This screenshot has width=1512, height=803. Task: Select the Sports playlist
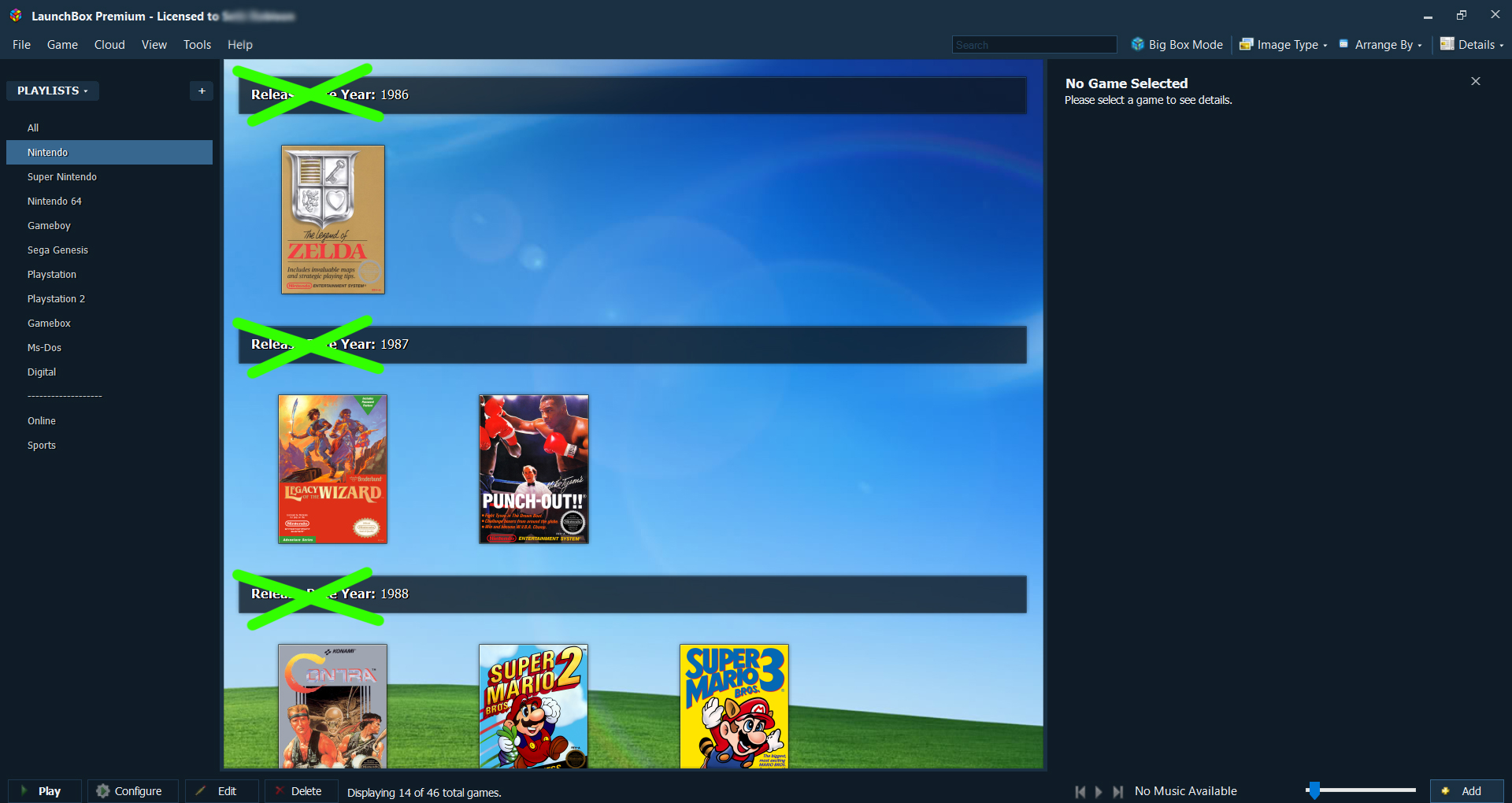pyautogui.click(x=109, y=445)
